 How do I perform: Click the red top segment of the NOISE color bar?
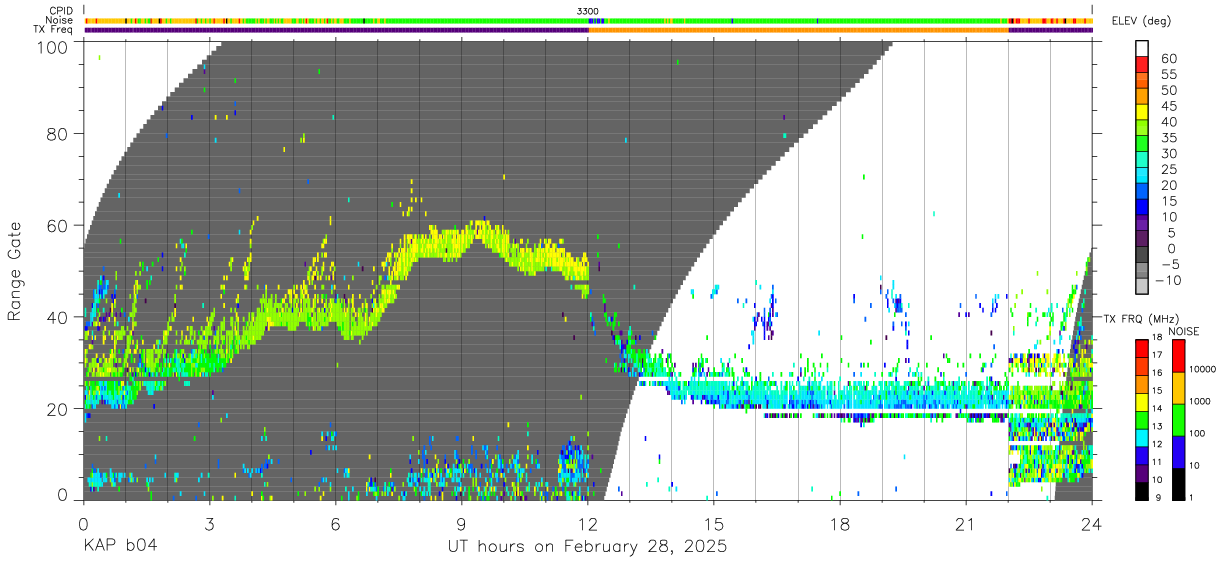pyautogui.click(x=1179, y=356)
